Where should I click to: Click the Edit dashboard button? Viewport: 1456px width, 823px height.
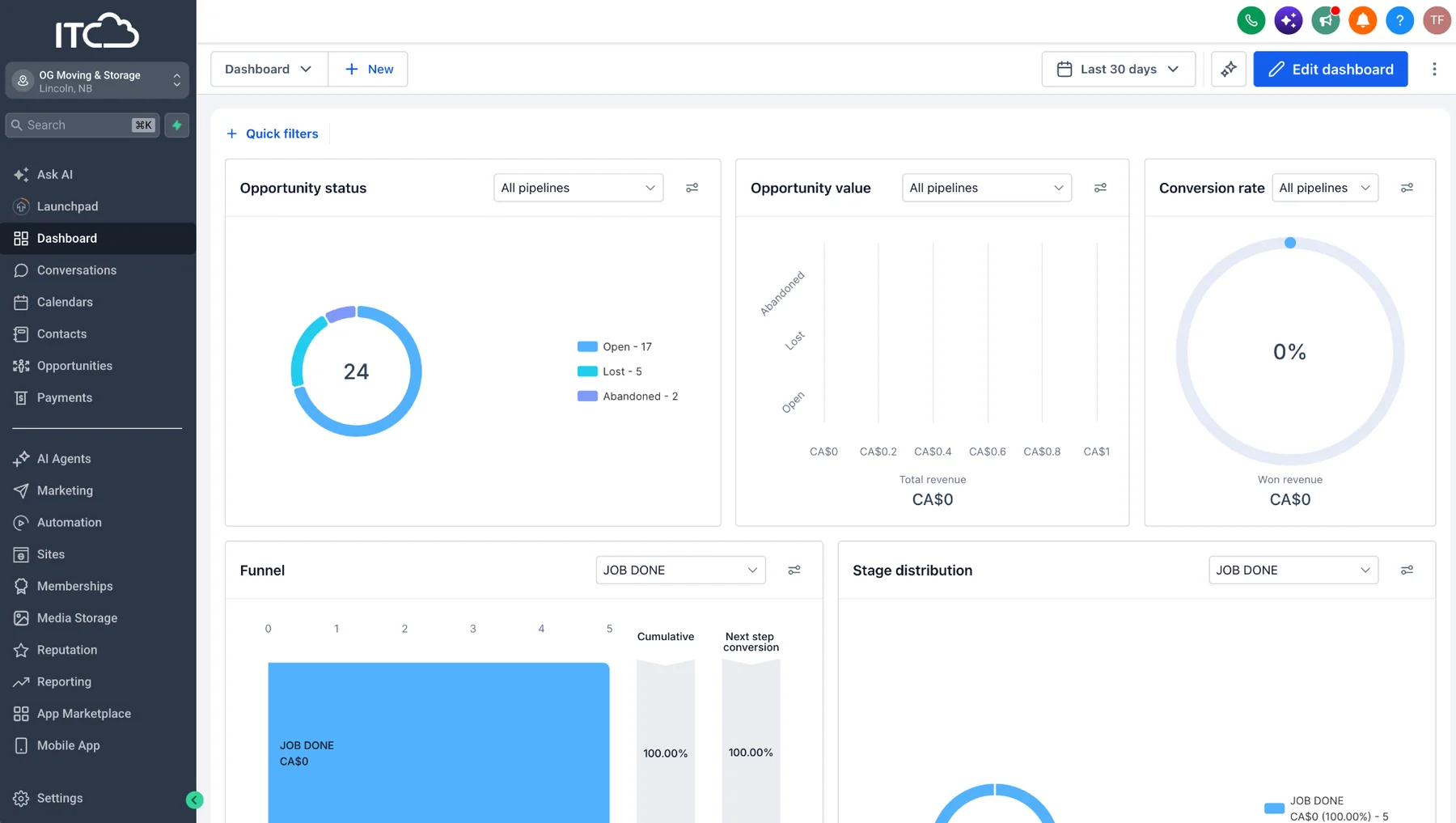1331,69
